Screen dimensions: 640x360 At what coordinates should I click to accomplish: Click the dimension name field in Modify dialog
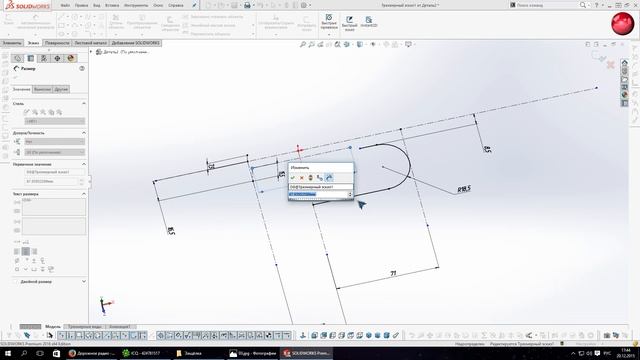click(x=320, y=187)
